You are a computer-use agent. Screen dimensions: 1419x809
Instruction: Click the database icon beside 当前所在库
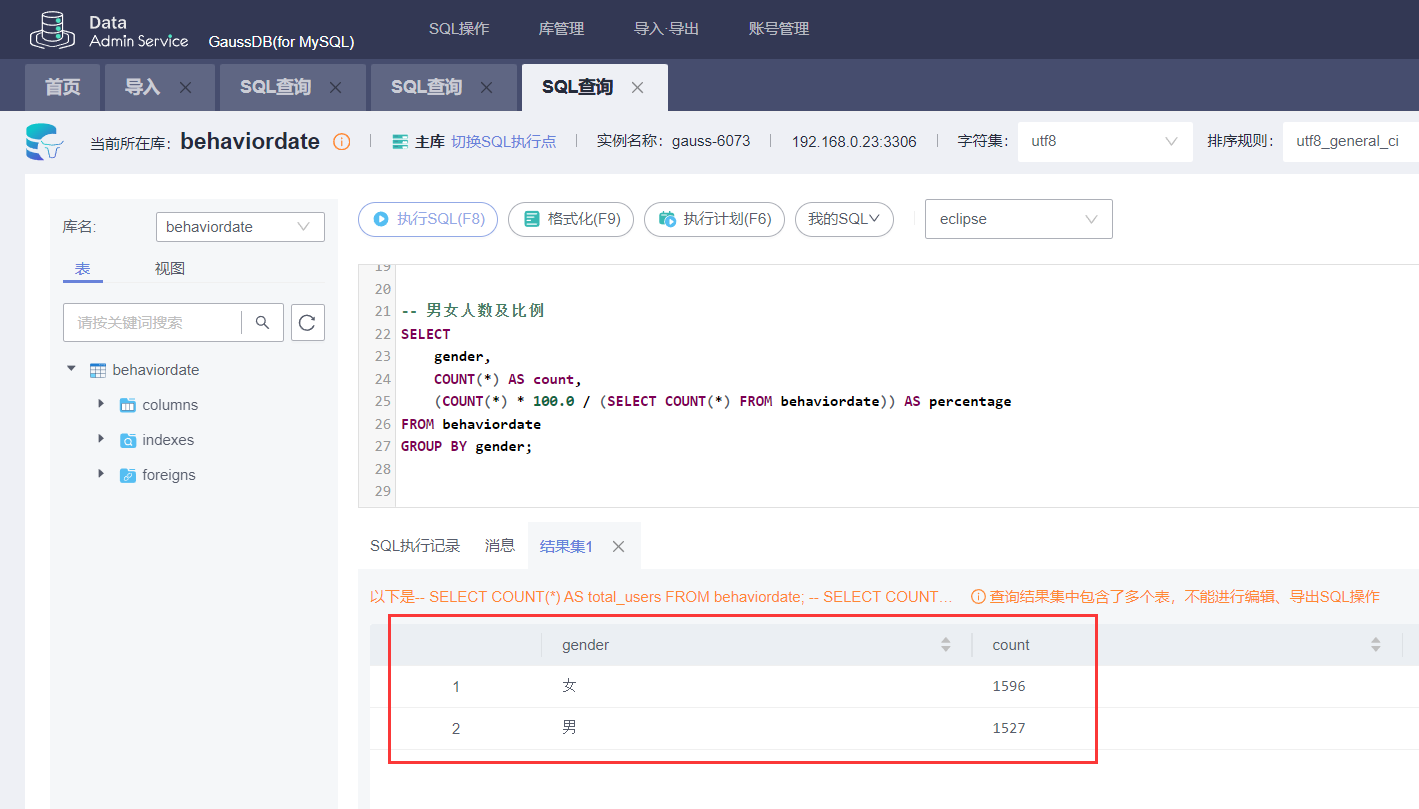tap(45, 141)
